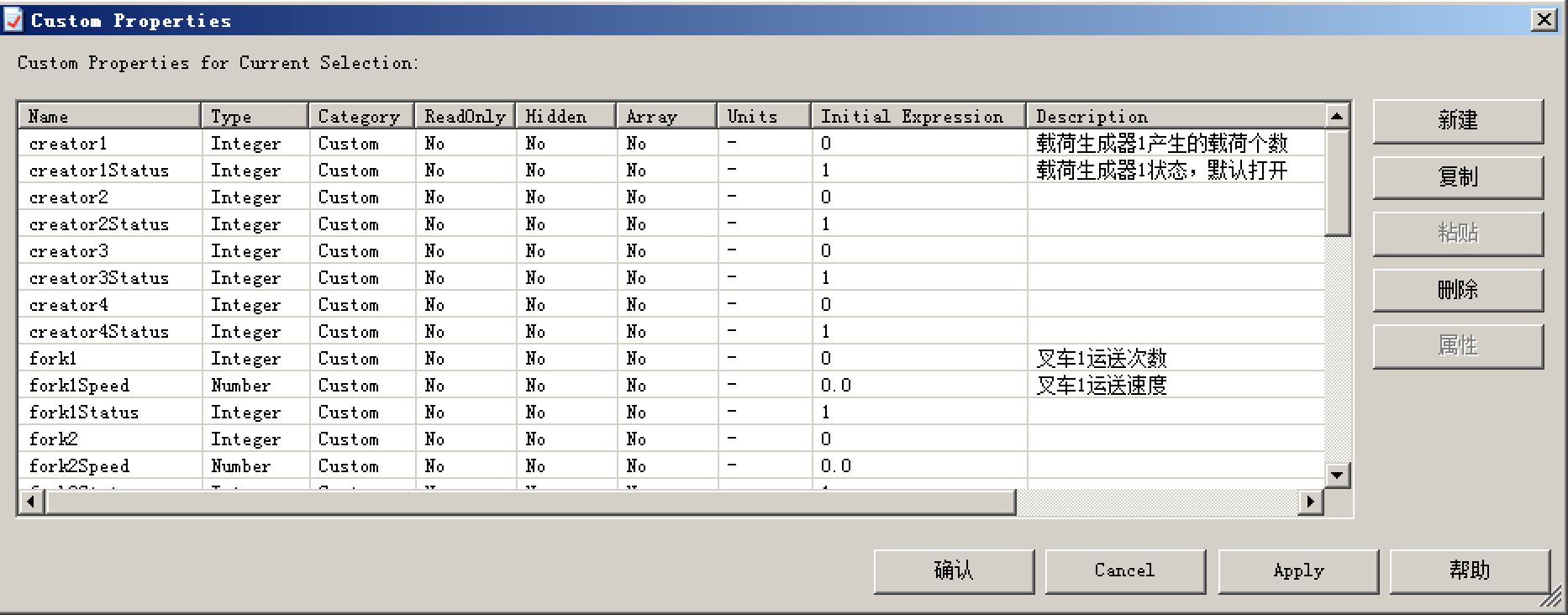Screen dimensions: 1568x615
Task: Select the creator1 property row
Action: click(68, 144)
